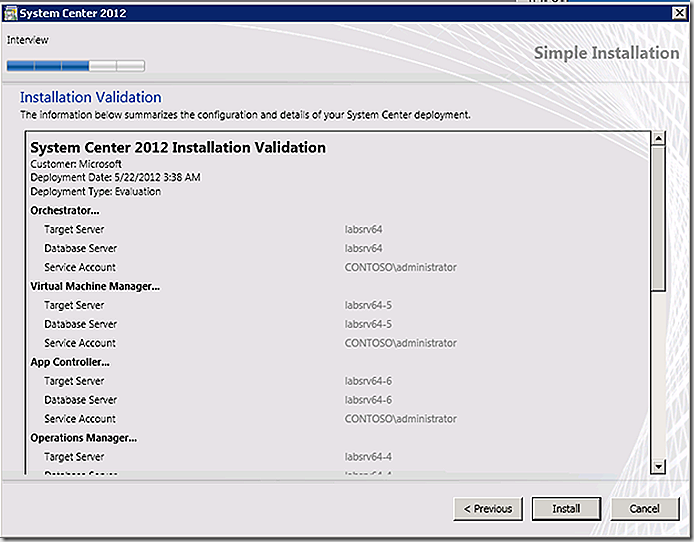
Task: Click the System Center 2012 title bar icon
Action: pos(10,13)
